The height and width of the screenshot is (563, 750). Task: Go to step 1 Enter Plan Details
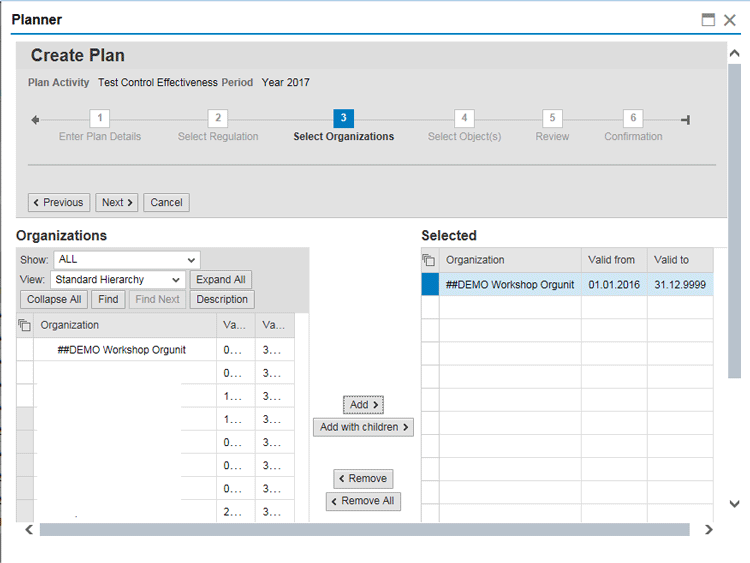[100, 119]
